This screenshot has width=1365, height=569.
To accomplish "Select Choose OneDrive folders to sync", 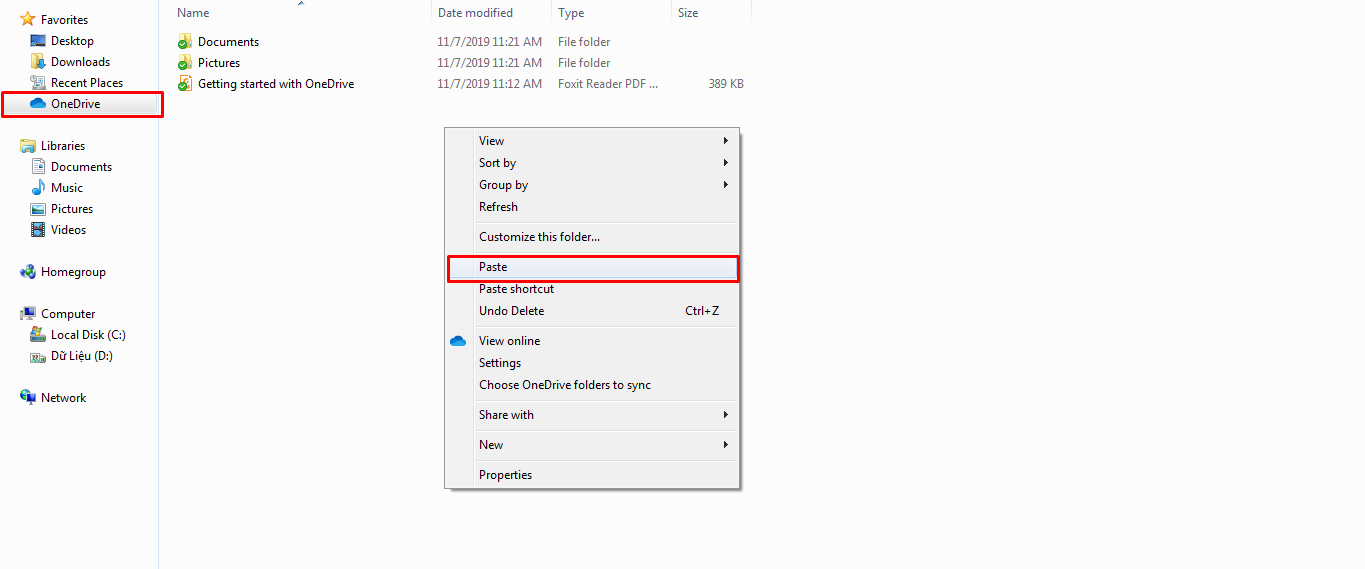I will (592, 385).
